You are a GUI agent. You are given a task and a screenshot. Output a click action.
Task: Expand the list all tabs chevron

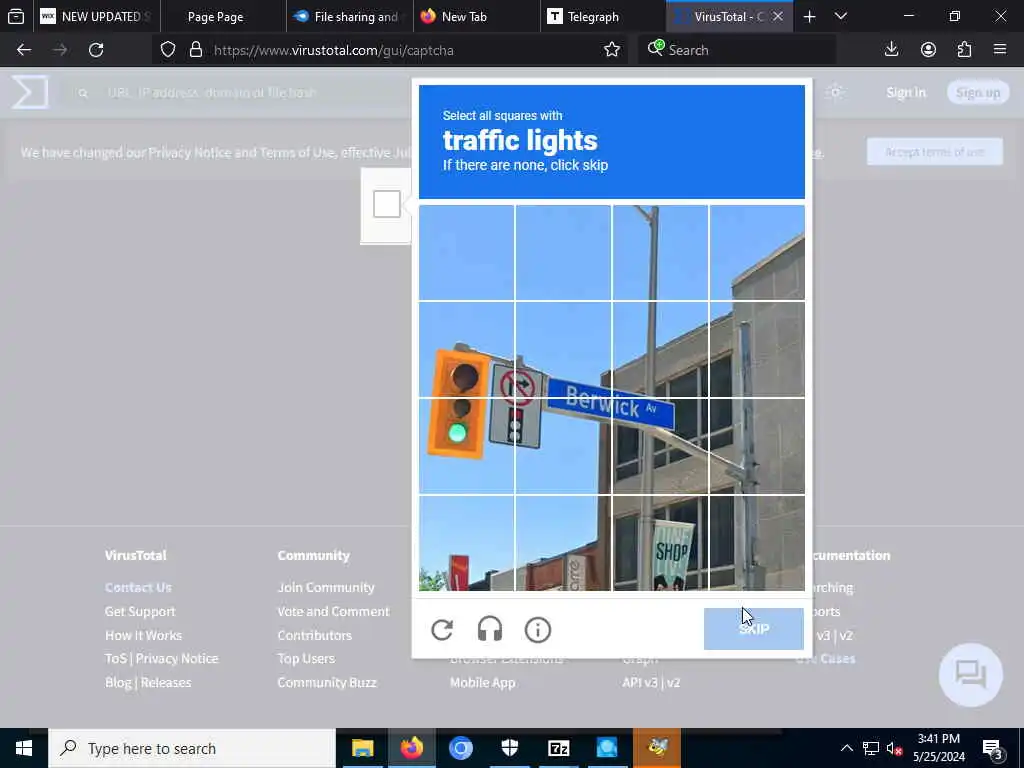(841, 16)
